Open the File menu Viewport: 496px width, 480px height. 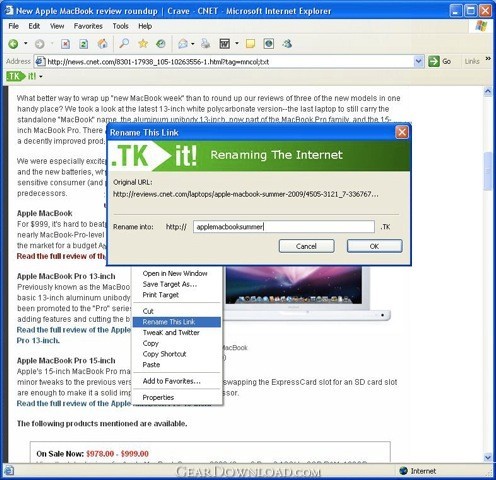pos(14,26)
